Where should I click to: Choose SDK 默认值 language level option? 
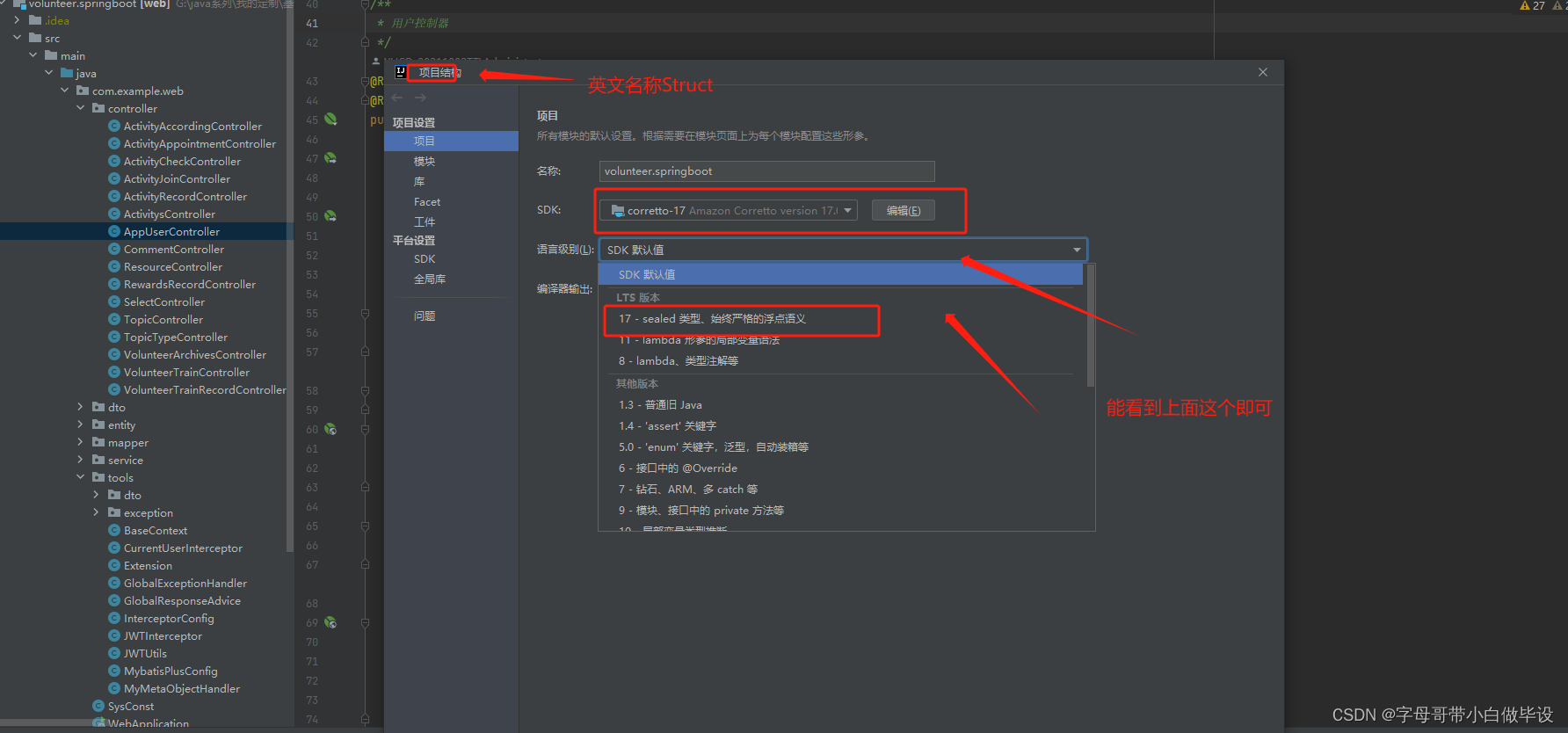click(841, 275)
